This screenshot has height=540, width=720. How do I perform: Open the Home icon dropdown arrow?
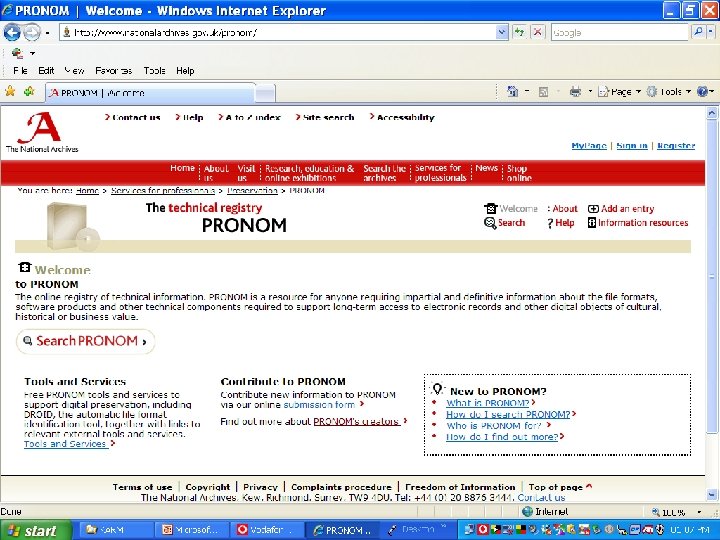(x=527, y=92)
